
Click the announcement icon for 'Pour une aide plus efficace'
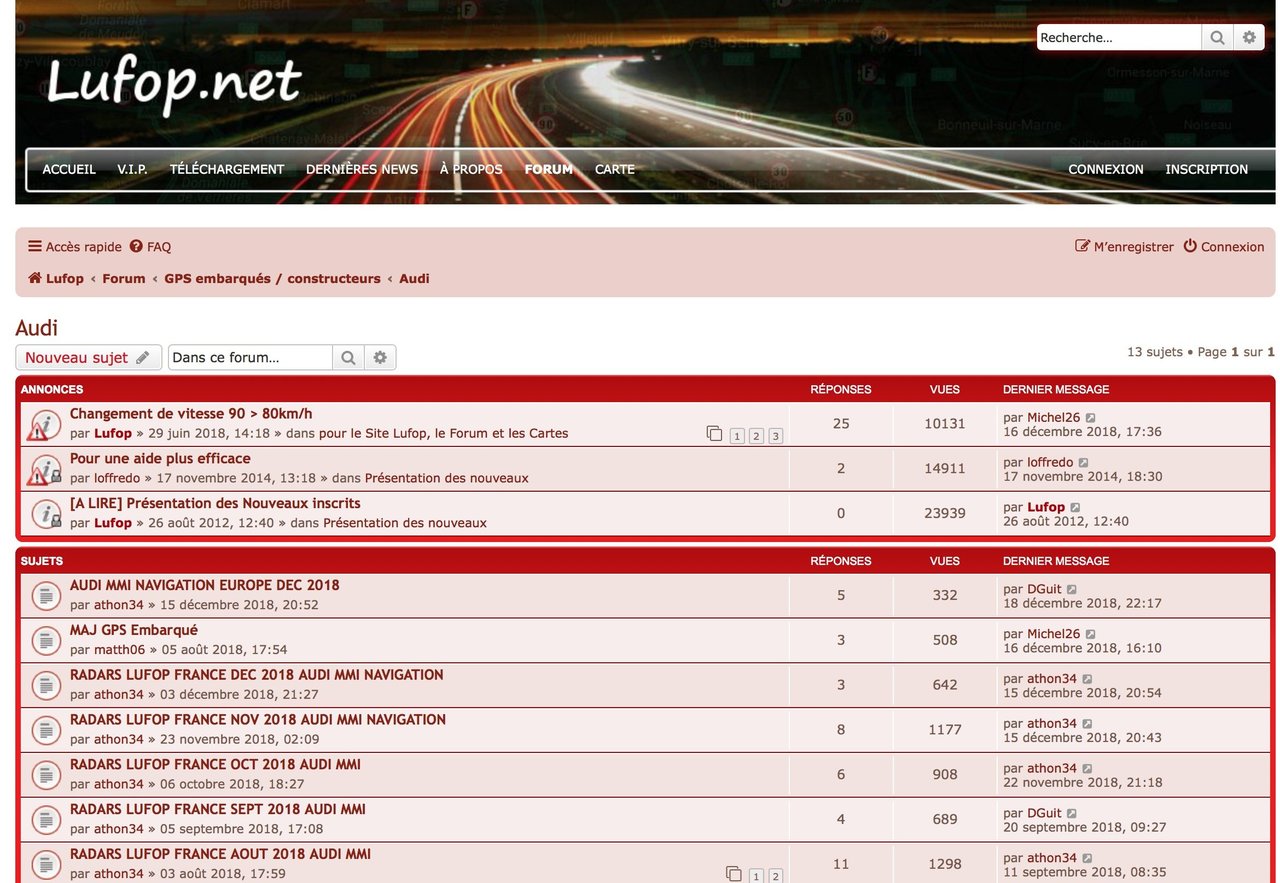45,470
